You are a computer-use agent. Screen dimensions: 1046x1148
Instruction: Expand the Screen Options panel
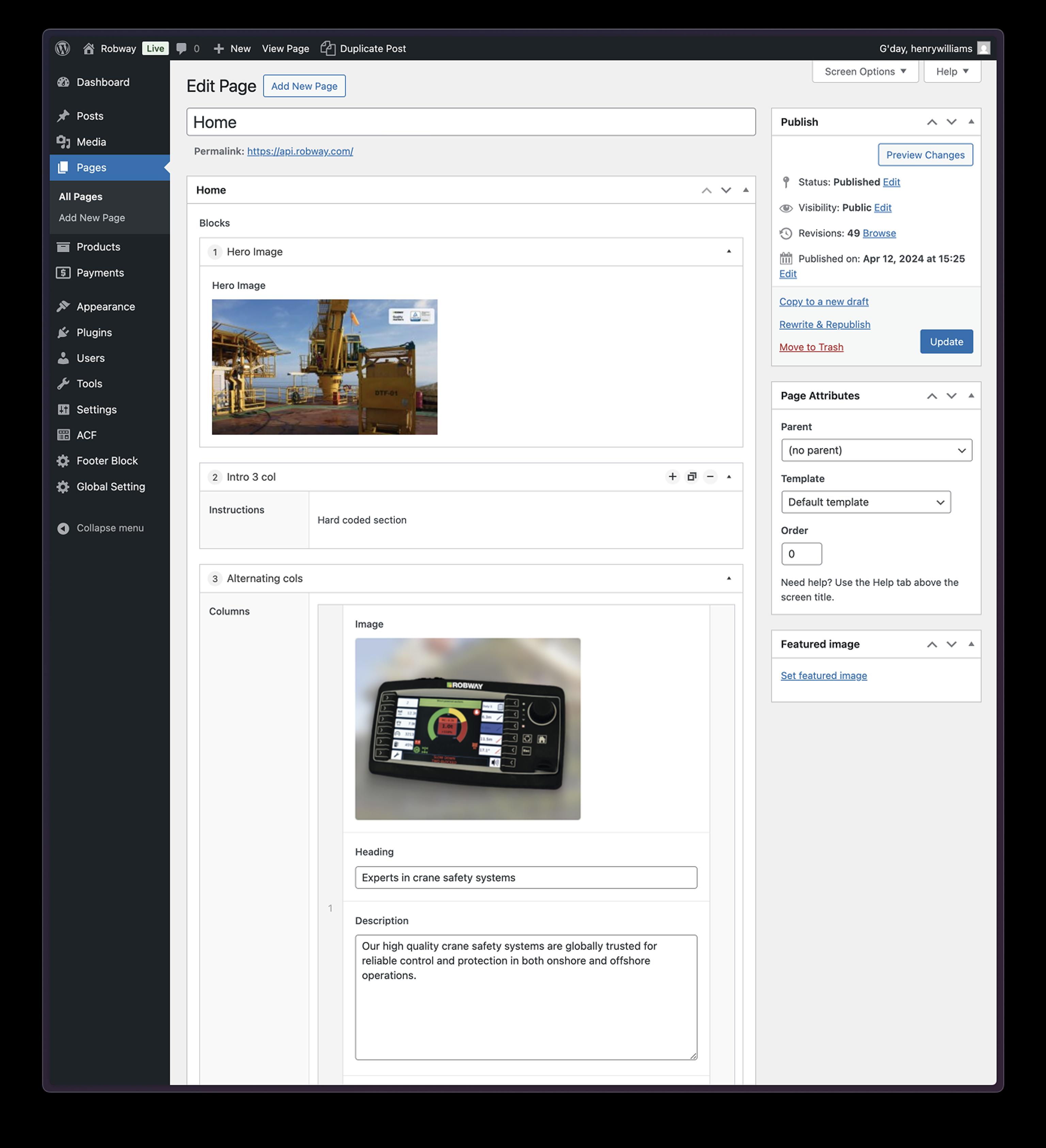coord(865,72)
